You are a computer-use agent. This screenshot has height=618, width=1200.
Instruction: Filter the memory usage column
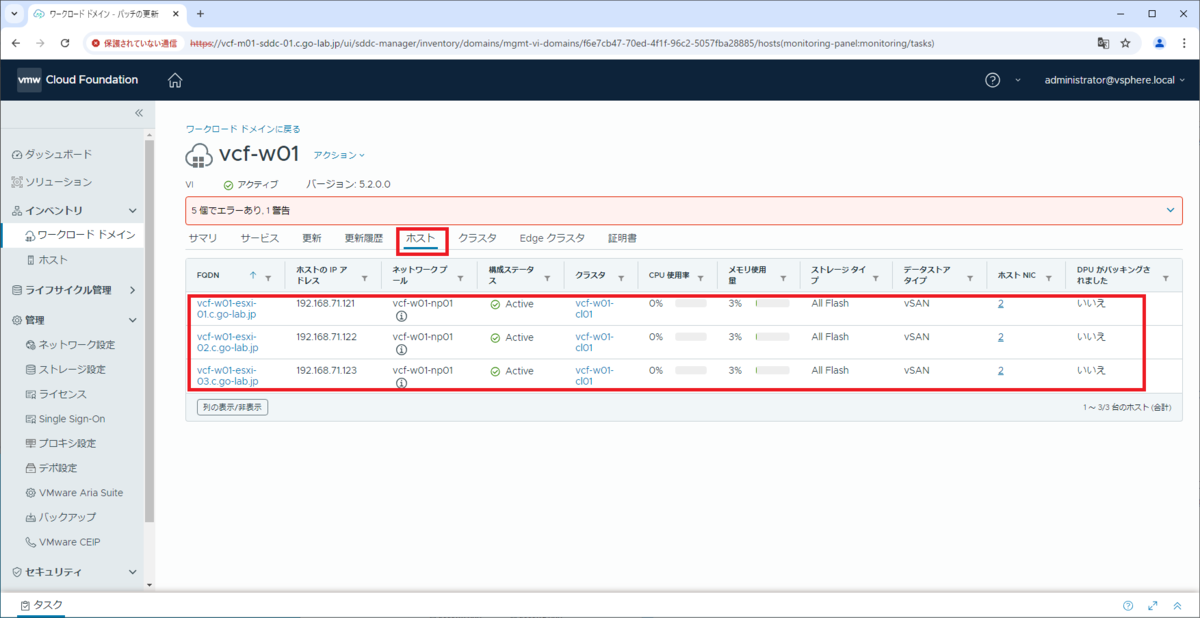coord(783,279)
